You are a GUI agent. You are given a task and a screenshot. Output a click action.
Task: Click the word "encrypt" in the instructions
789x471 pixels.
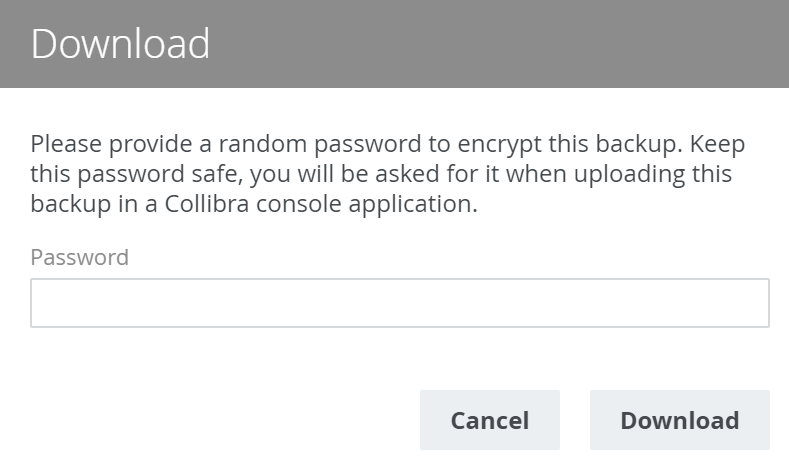click(x=474, y=144)
